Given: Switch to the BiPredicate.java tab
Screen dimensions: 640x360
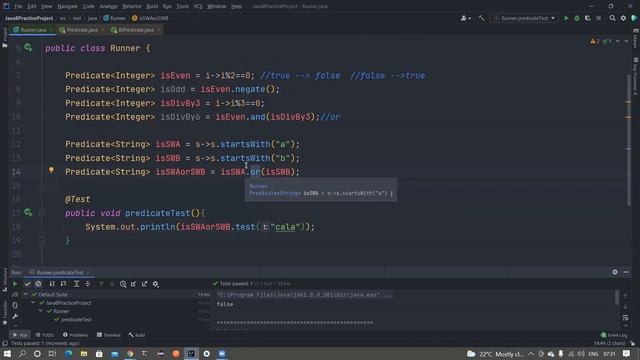Looking at the screenshot, I should (136, 30).
